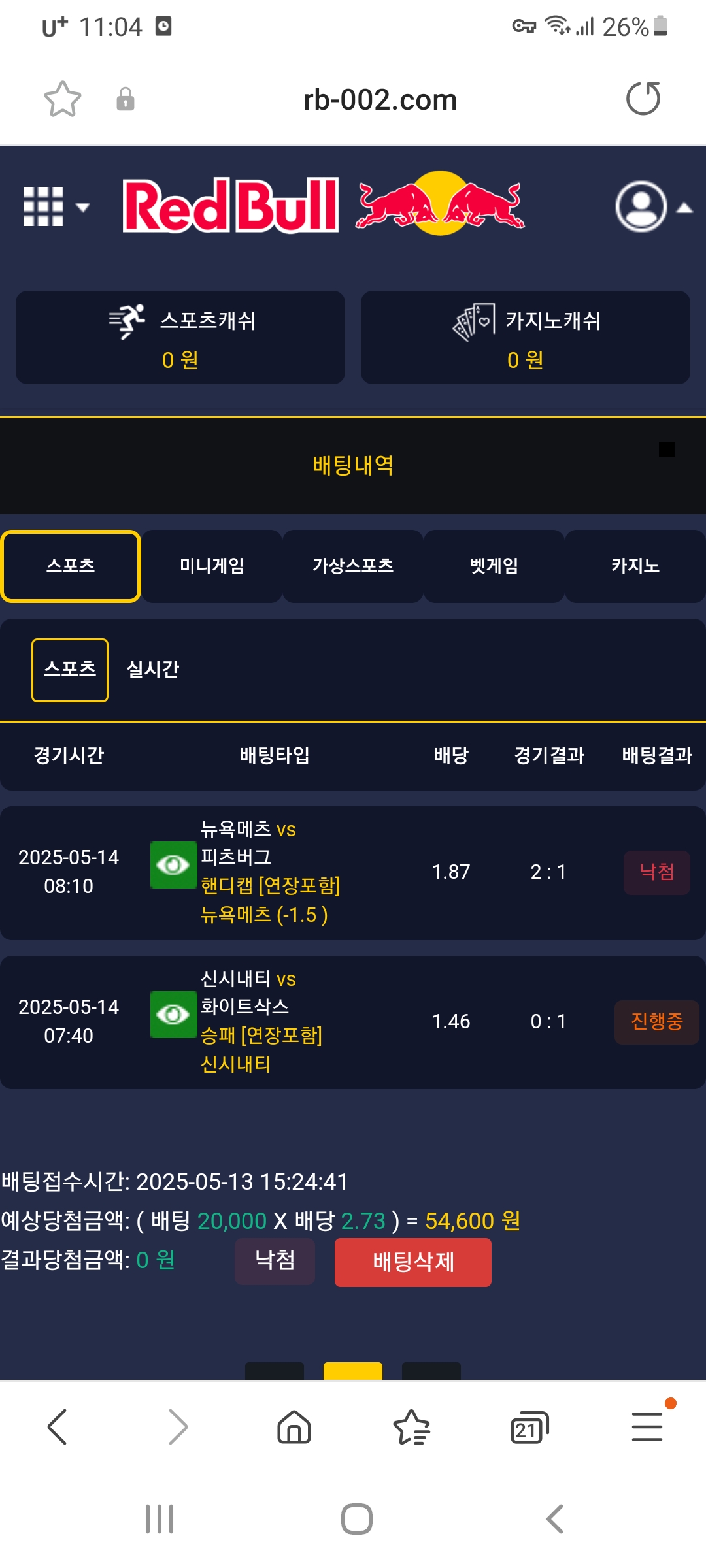Tap the bookmark star in address bar
Screen dimensions: 706x1568
63,99
